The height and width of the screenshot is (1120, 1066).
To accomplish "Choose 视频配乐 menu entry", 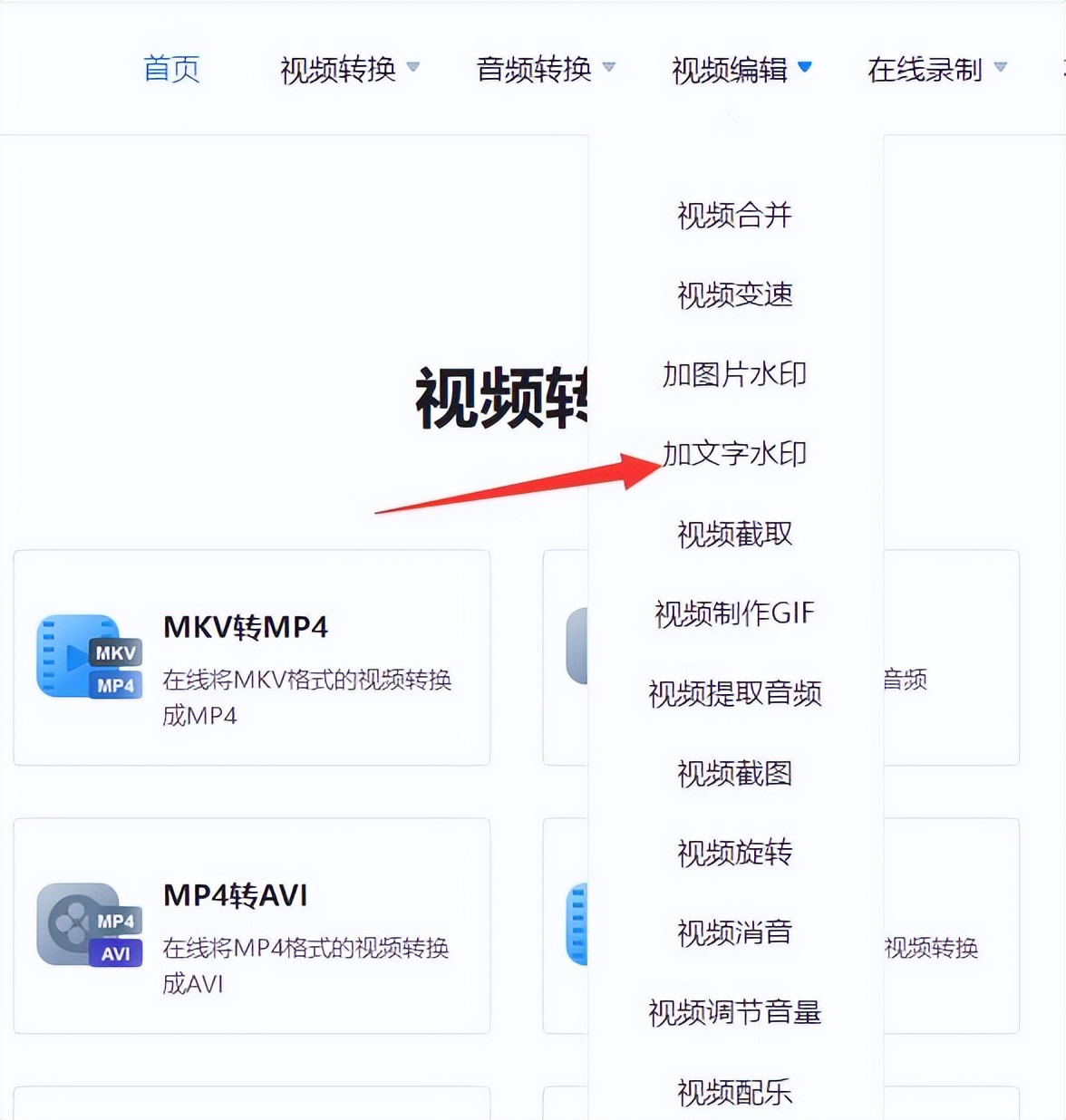I will (x=735, y=1092).
